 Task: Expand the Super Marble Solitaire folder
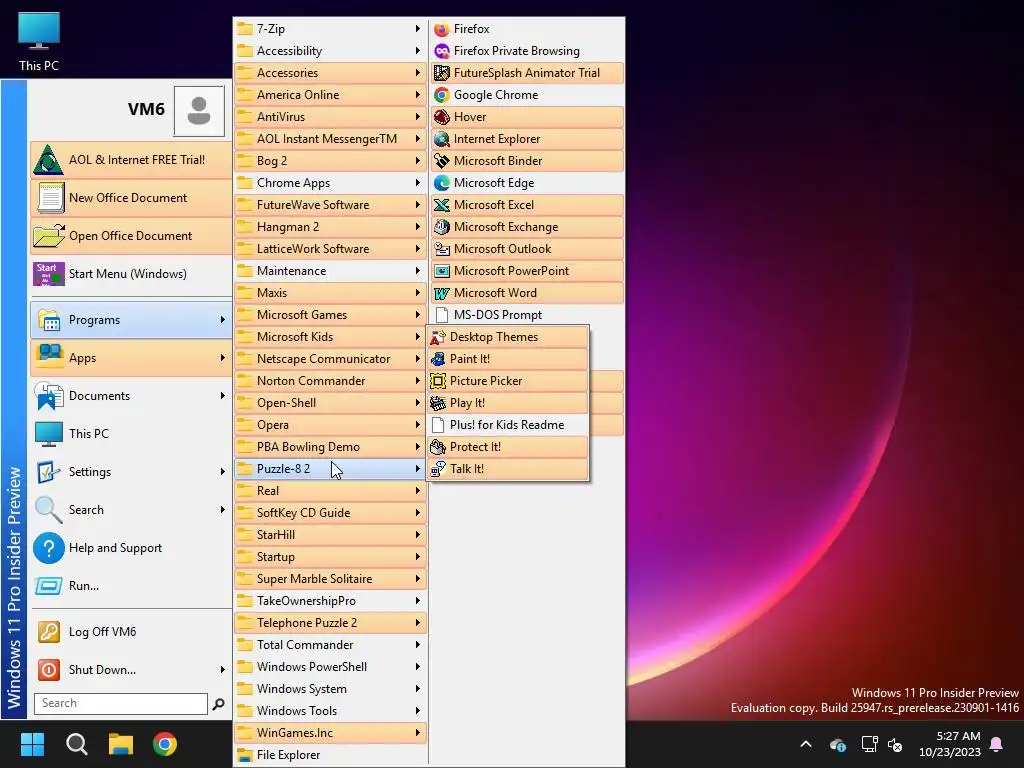pyautogui.click(x=330, y=579)
